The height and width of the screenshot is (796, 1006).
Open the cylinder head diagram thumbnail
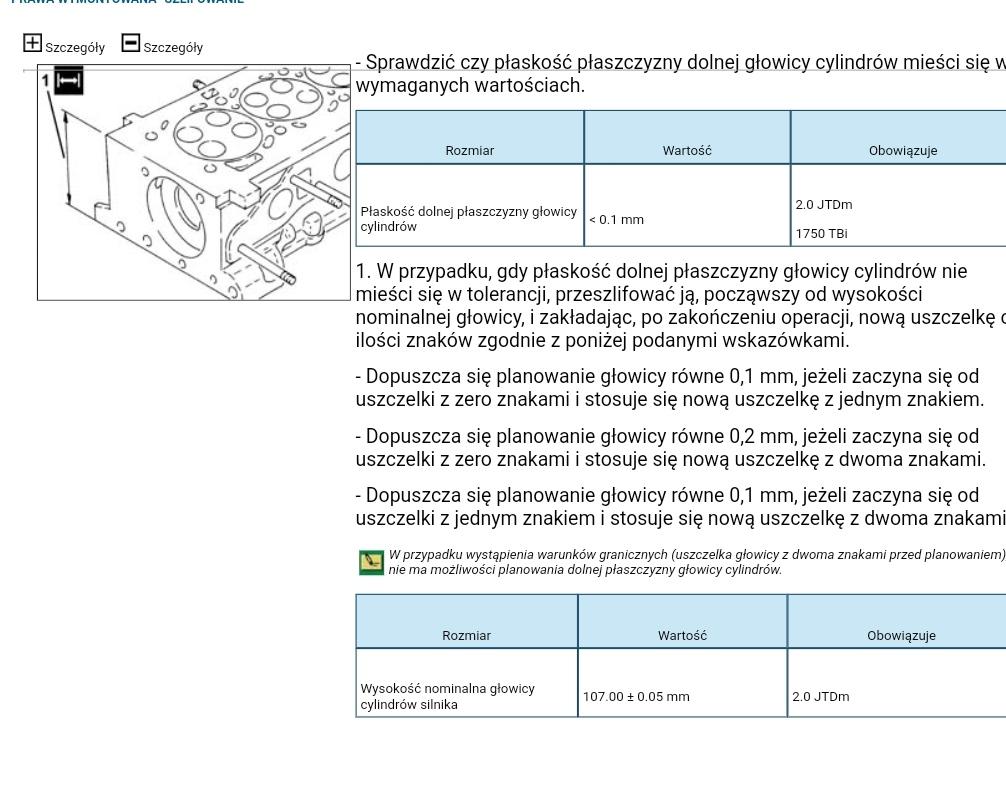pos(194,182)
